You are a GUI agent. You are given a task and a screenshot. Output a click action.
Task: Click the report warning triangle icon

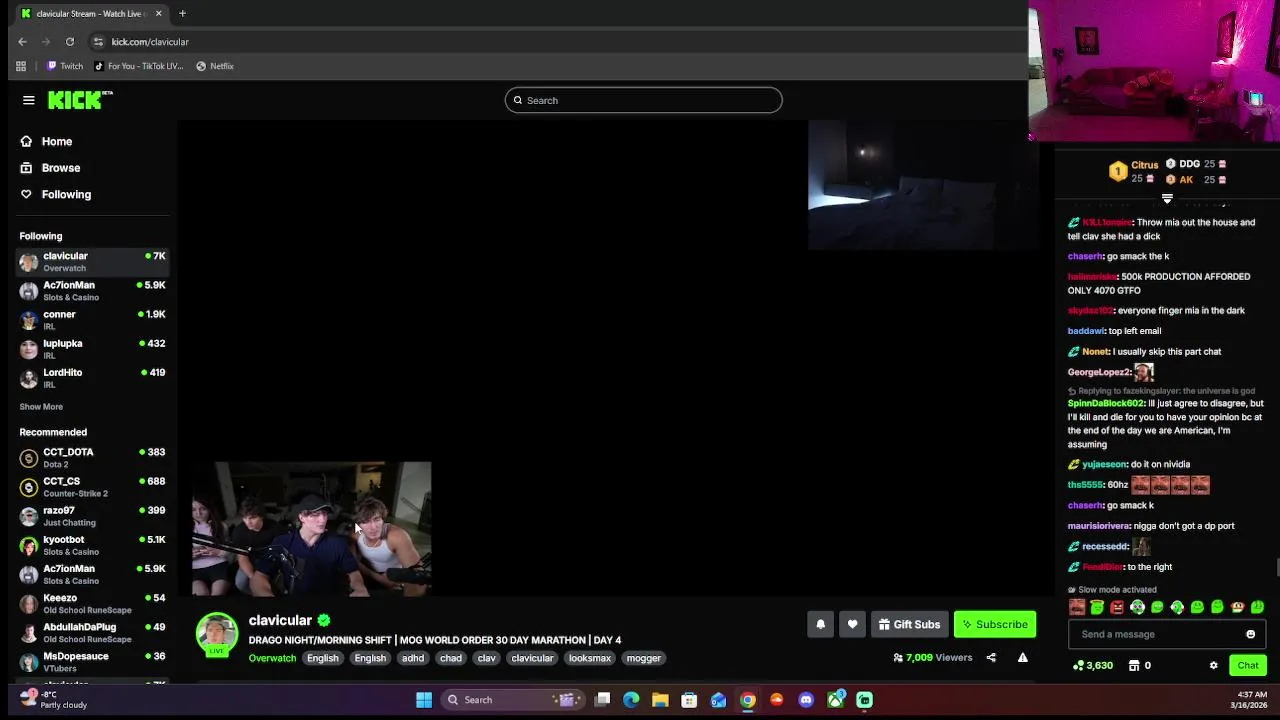(x=1022, y=658)
